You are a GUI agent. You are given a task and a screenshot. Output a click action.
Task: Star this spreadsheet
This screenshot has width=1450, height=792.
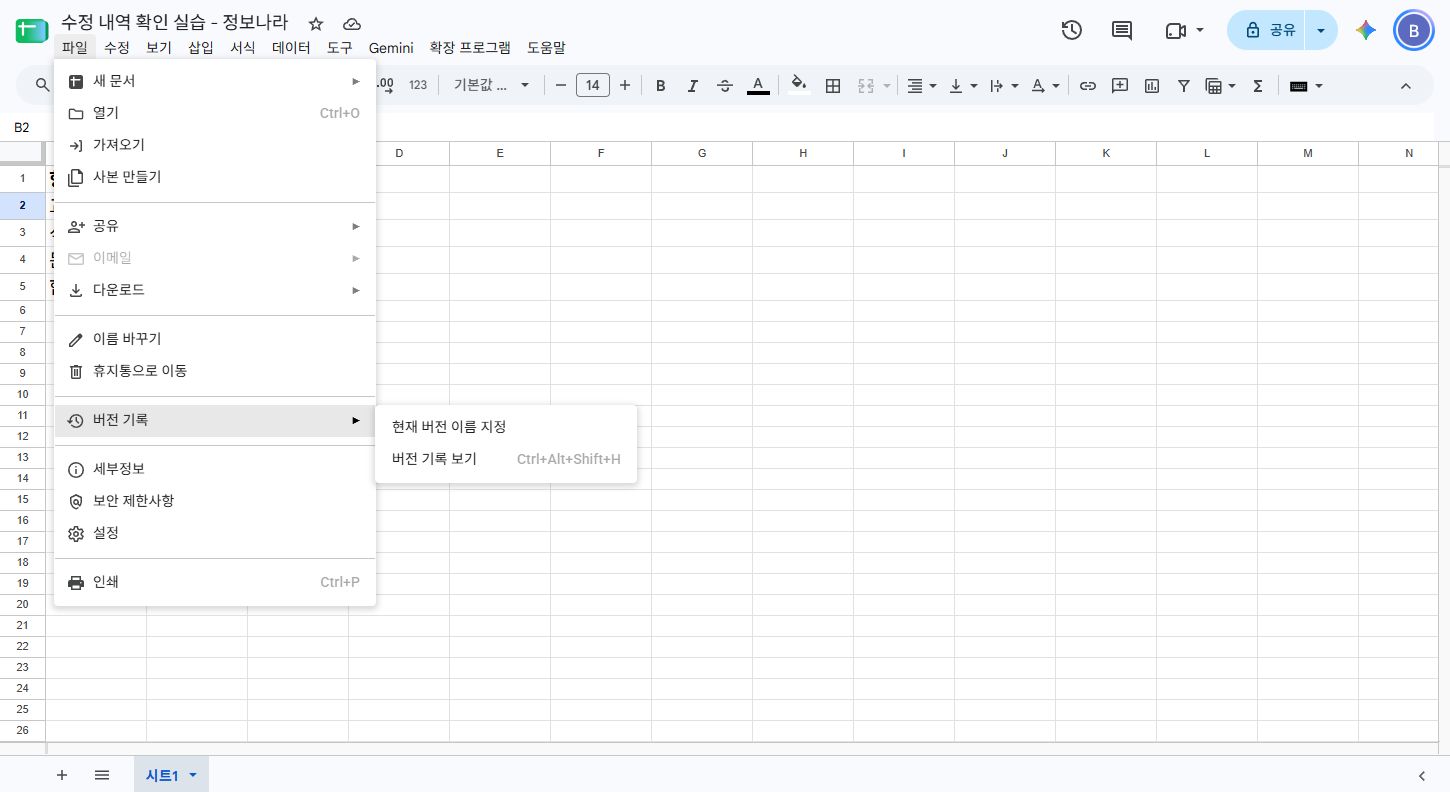316,24
